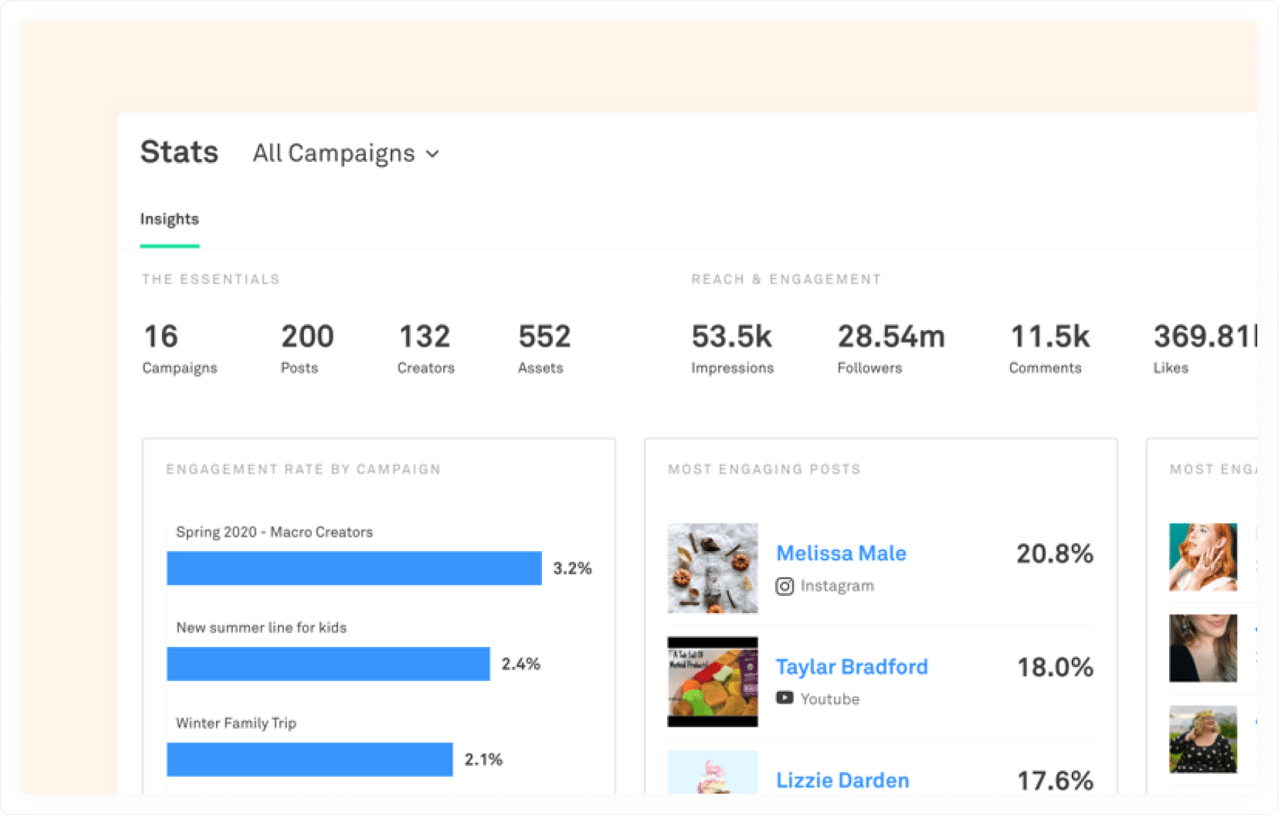This screenshot has height=816, width=1280.
Task: Collapse the All Campaigns selector chevron
Action: (x=432, y=154)
